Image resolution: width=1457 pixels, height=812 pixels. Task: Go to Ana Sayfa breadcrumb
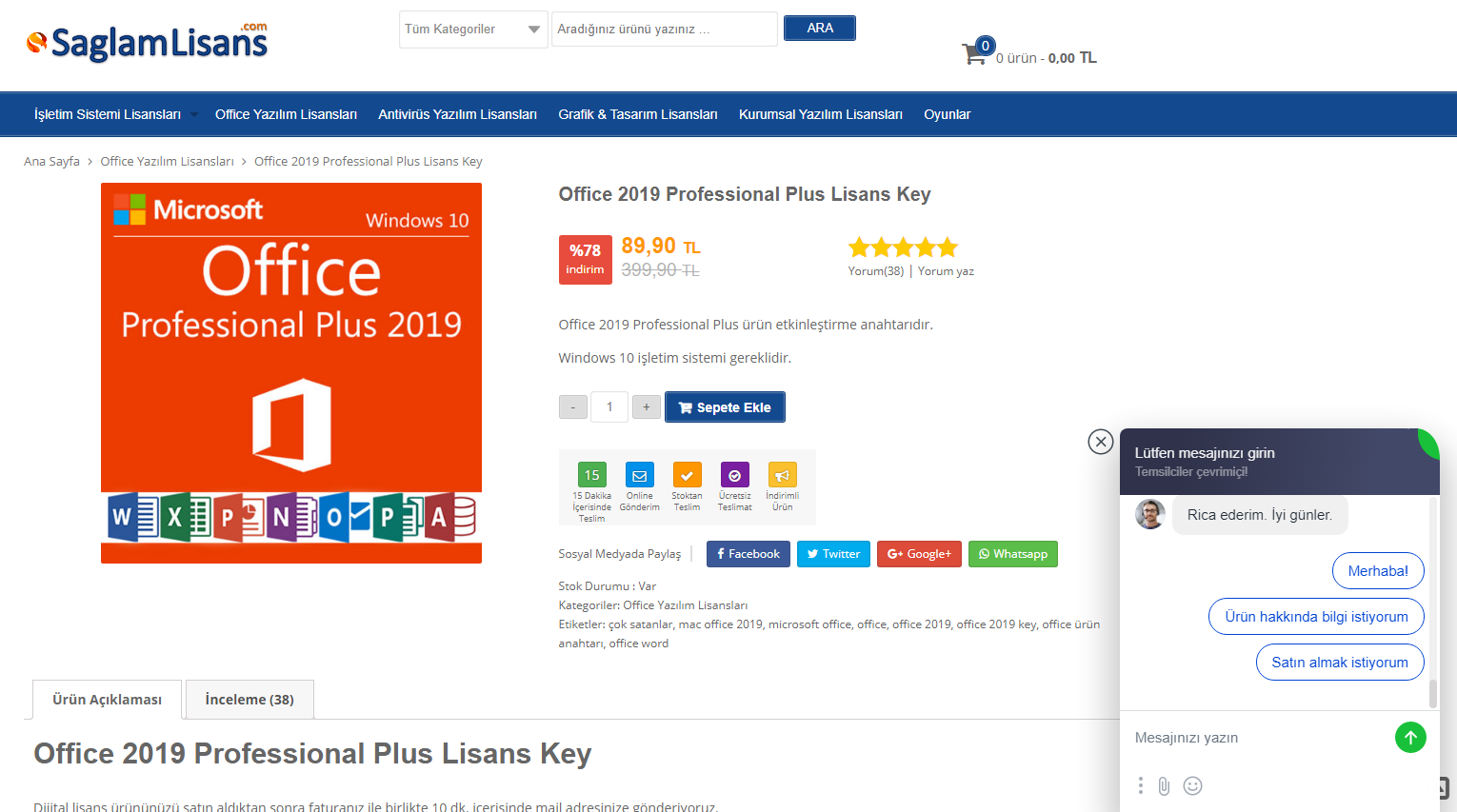pyautogui.click(x=51, y=162)
